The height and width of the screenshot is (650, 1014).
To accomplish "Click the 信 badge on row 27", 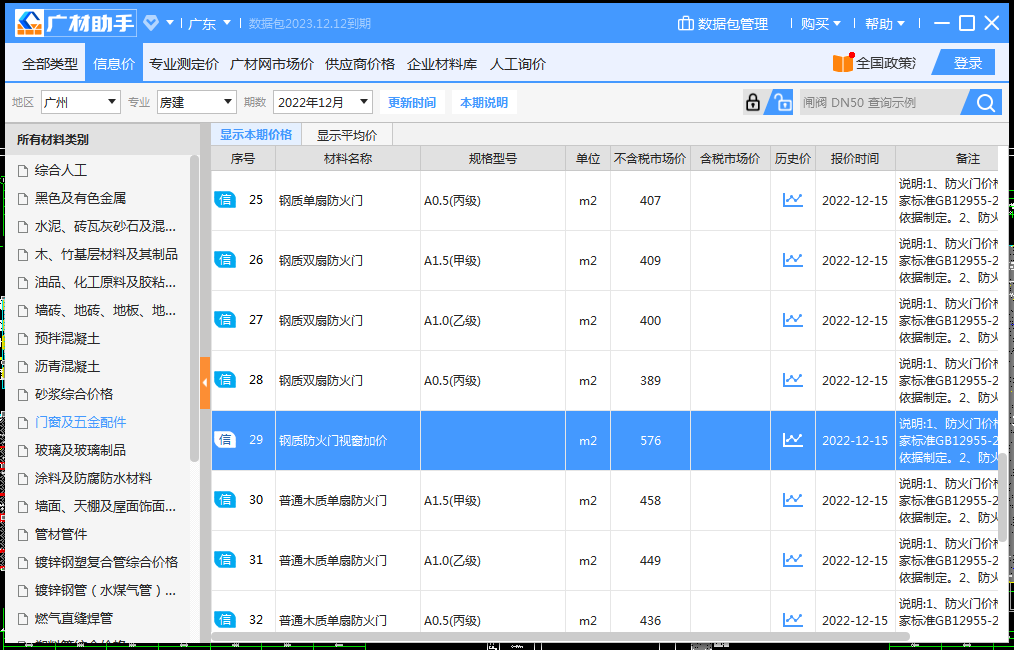I will (225, 320).
